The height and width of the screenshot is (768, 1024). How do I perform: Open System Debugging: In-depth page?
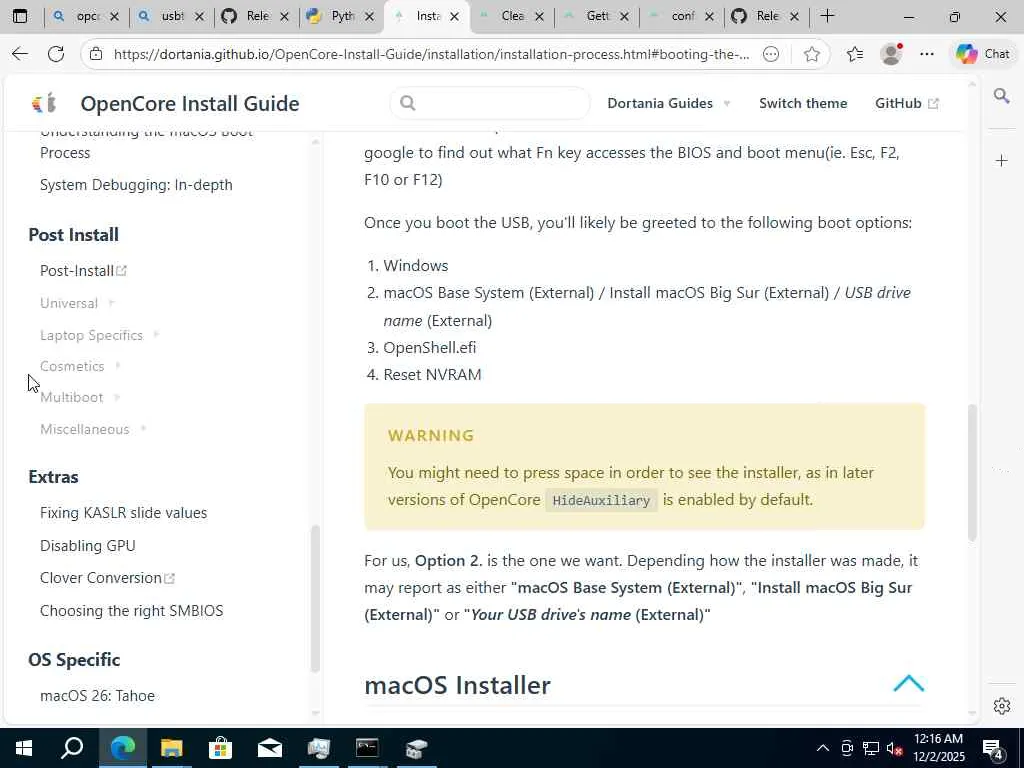[136, 185]
